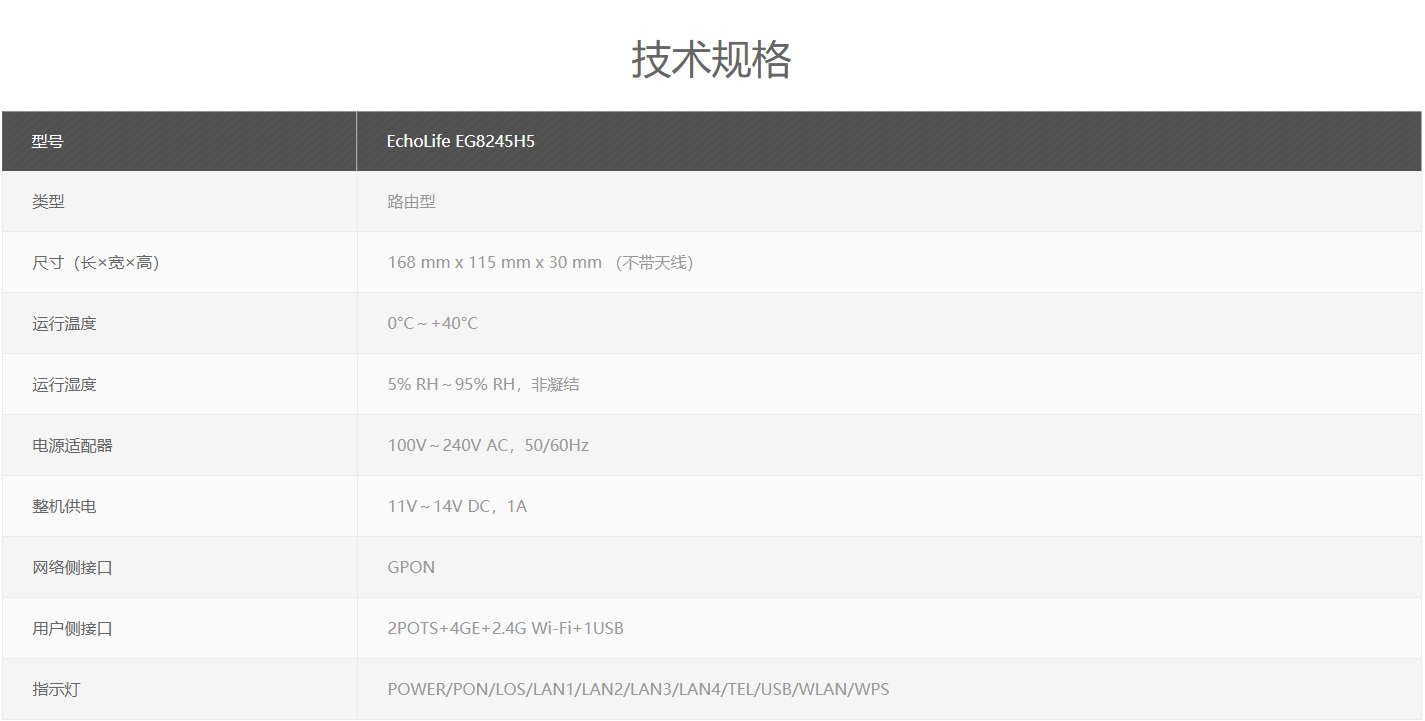Select the 100V～240V AC value
The width and height of the screenshot is (1425, 721).
point(488,446)
